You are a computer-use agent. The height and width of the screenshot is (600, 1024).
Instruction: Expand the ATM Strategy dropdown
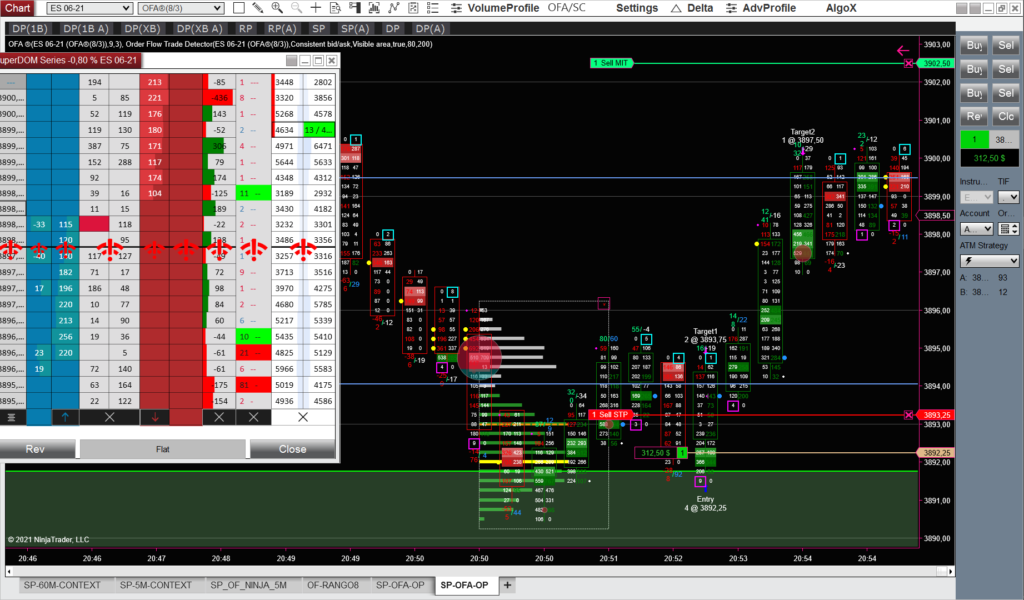coord(989,261)
